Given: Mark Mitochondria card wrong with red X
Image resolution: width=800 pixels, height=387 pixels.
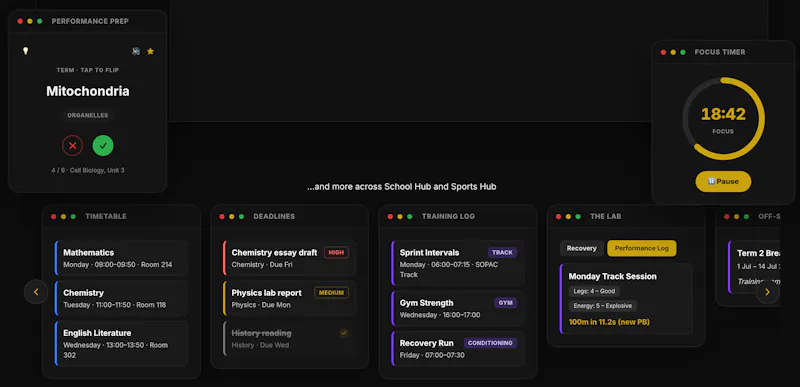Looking at the screenshot, I should point(72,146).
